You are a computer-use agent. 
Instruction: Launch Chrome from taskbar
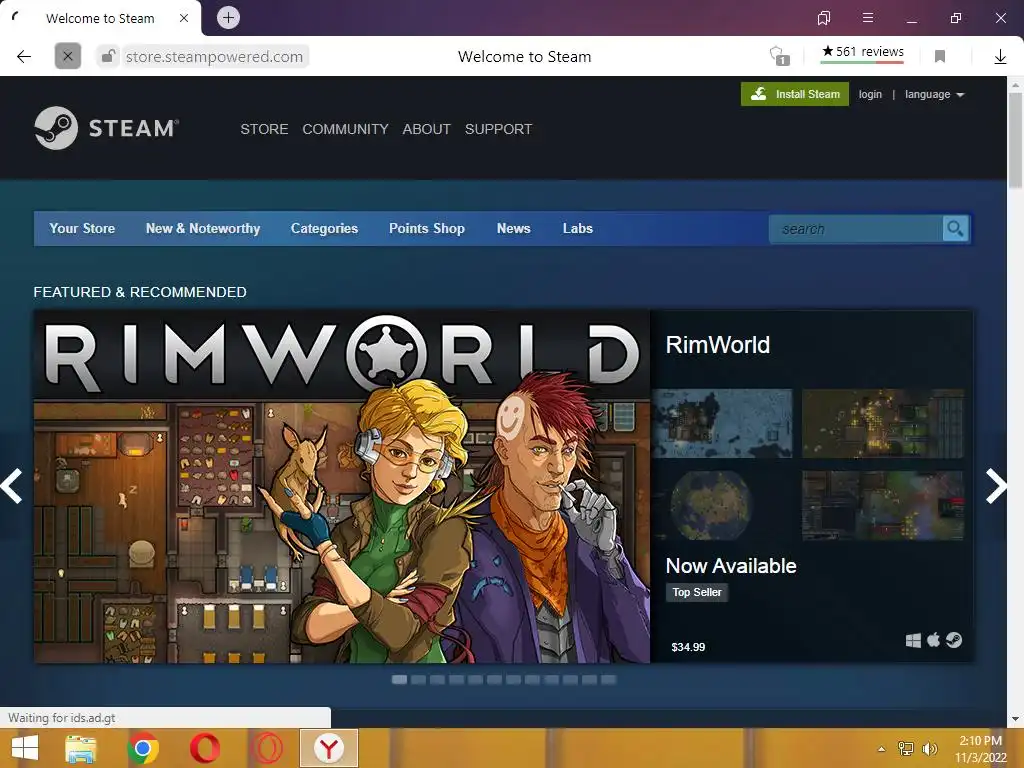143,748
